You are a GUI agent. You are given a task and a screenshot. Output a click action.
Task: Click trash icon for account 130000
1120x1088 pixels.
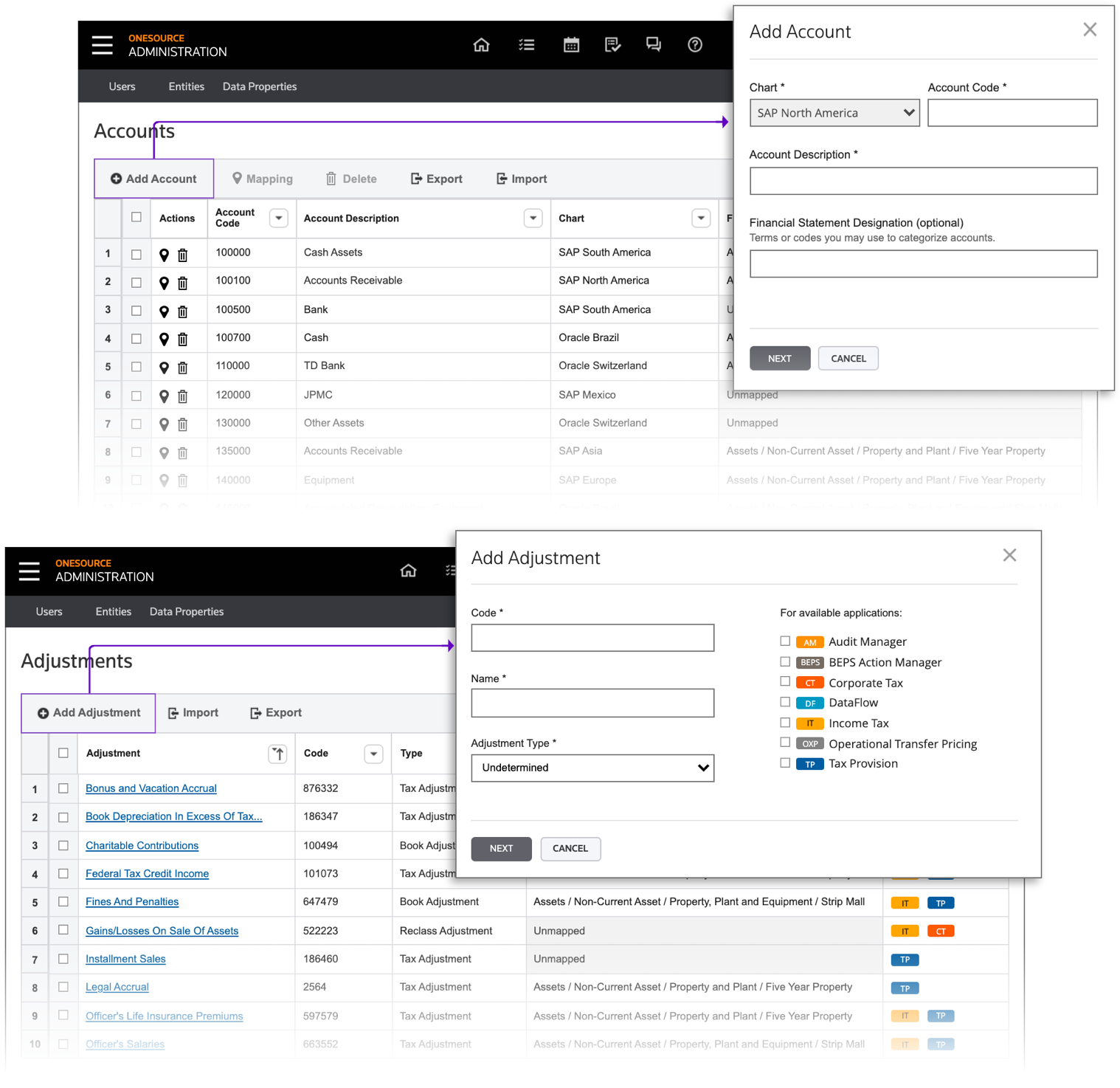pos(183,424)
